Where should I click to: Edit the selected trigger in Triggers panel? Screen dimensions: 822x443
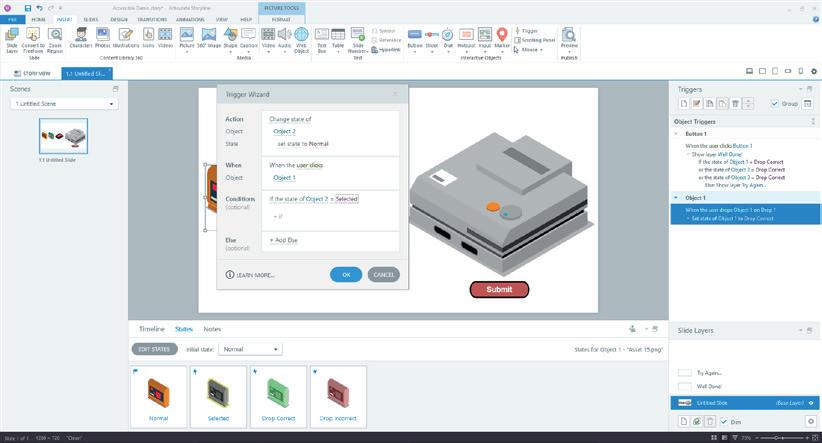pos(697,104)
